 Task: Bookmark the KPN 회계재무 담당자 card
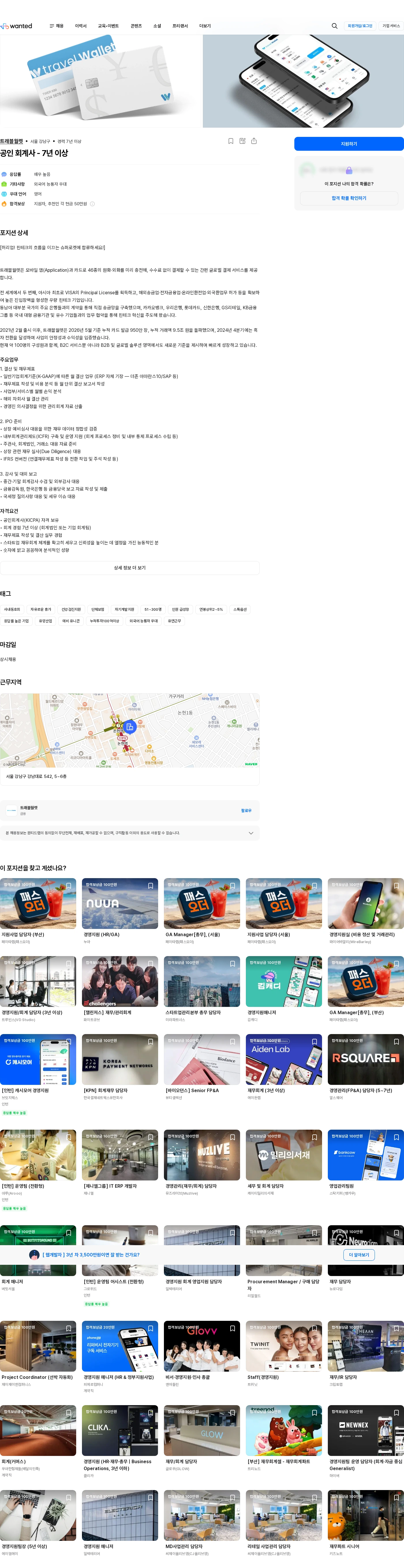[x=150, y=1042]
